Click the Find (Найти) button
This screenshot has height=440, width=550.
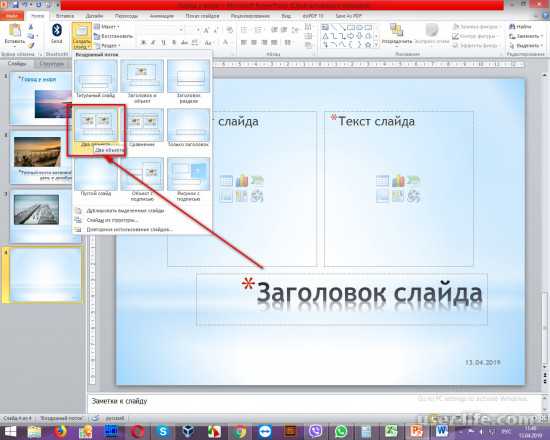coord(521,27)
